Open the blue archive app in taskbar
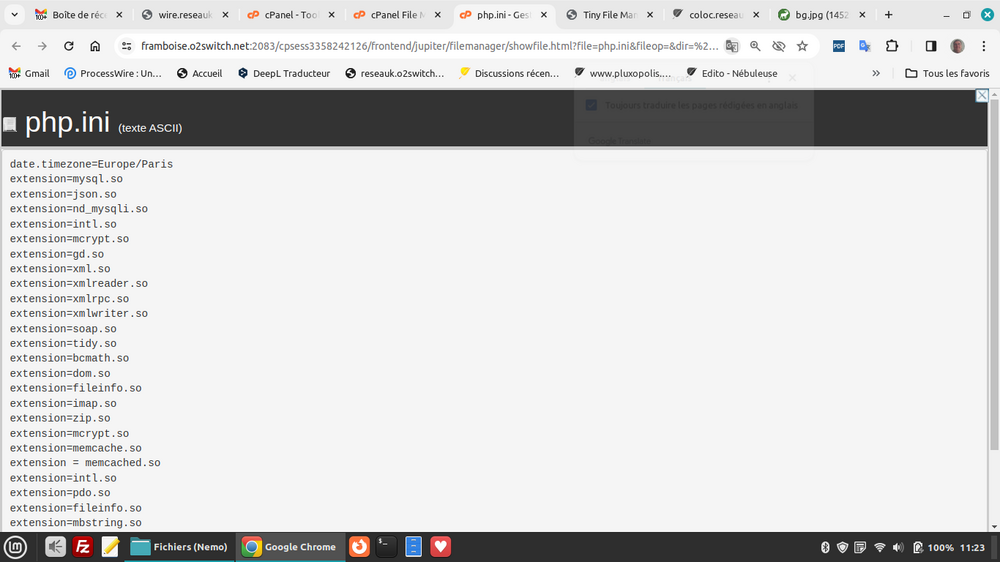 coord(413,547)
